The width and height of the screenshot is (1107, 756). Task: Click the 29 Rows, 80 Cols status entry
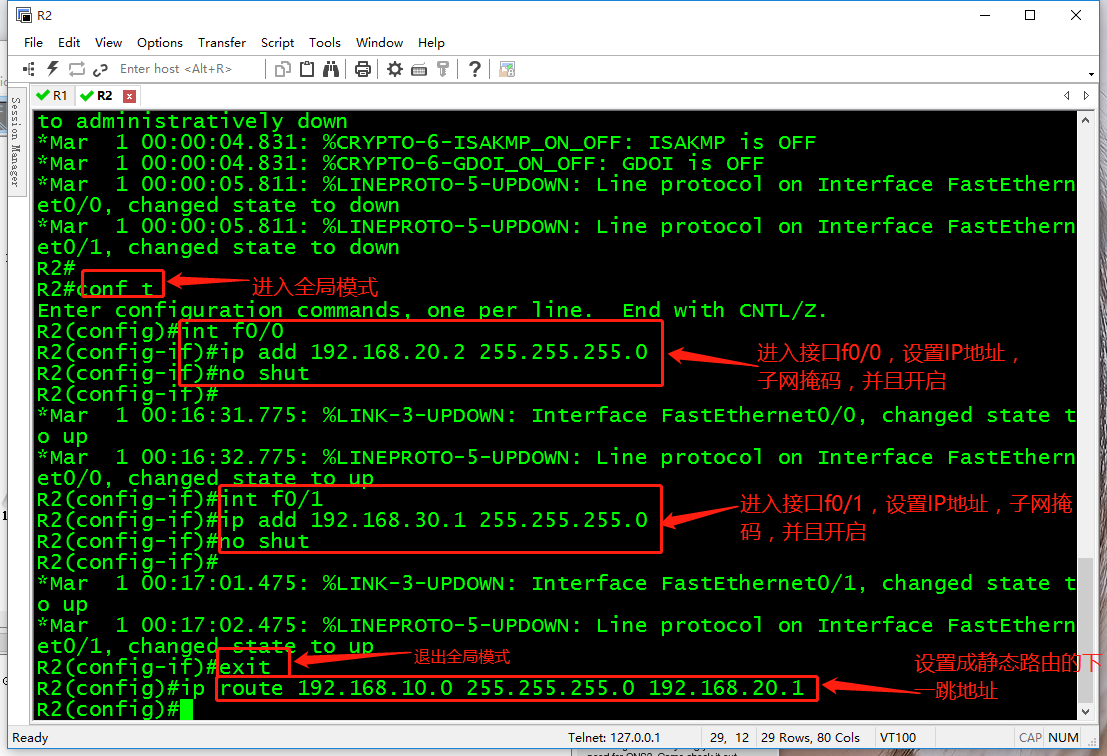[810, 738]
